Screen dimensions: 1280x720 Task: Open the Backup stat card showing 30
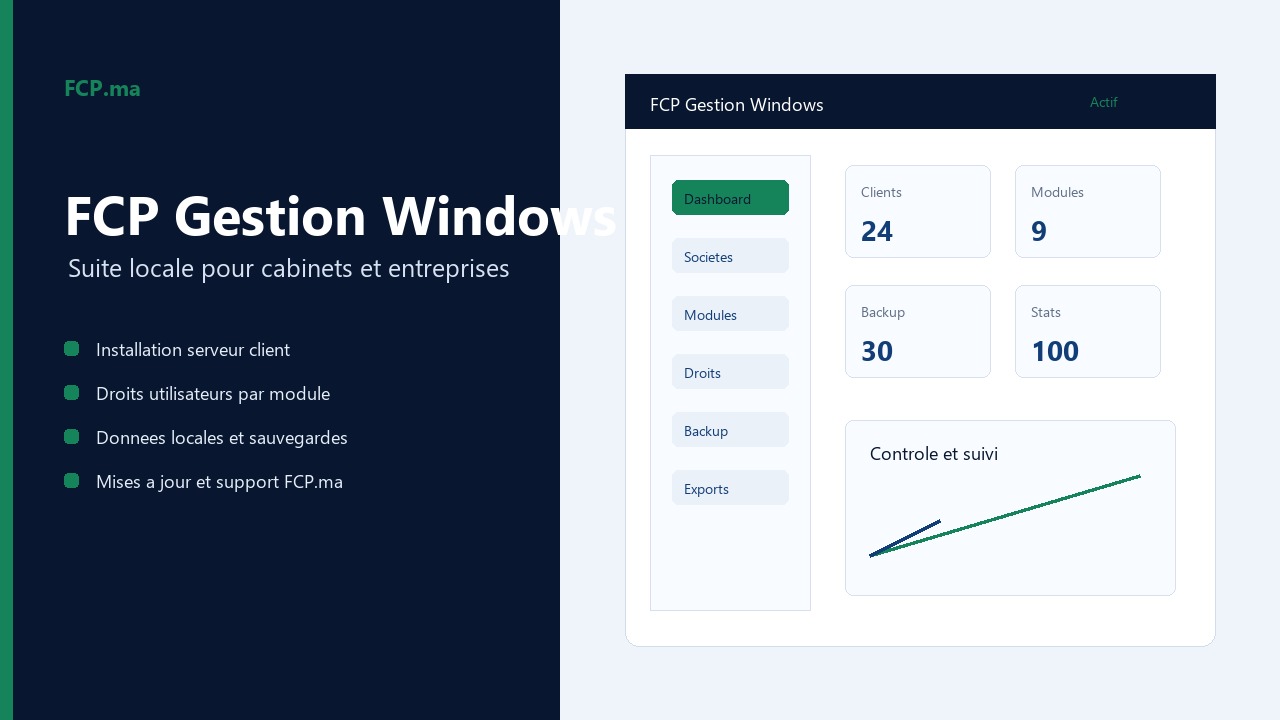click(x=918, y=332)
